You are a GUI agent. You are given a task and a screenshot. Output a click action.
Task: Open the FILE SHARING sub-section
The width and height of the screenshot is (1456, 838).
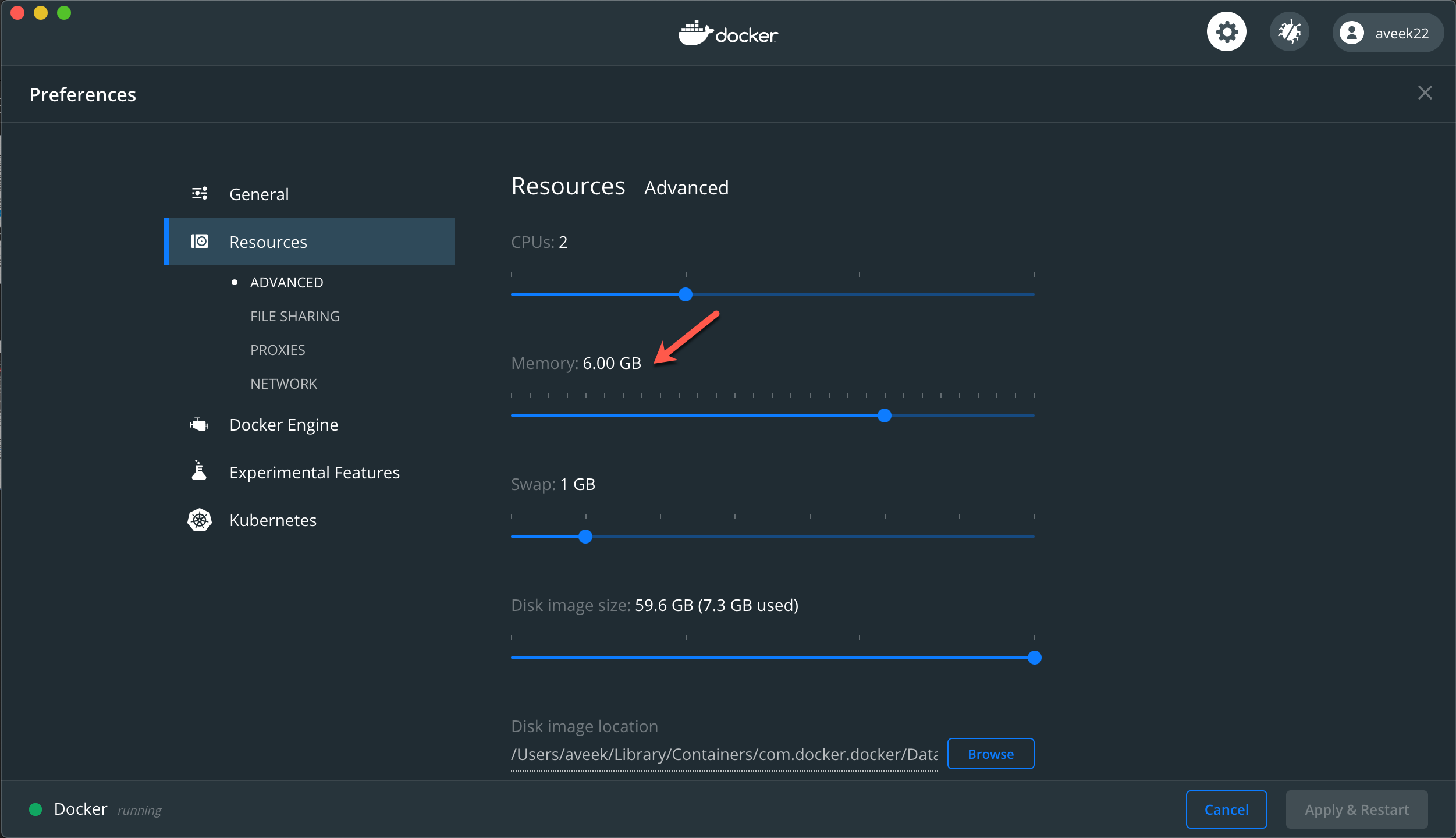294,317
